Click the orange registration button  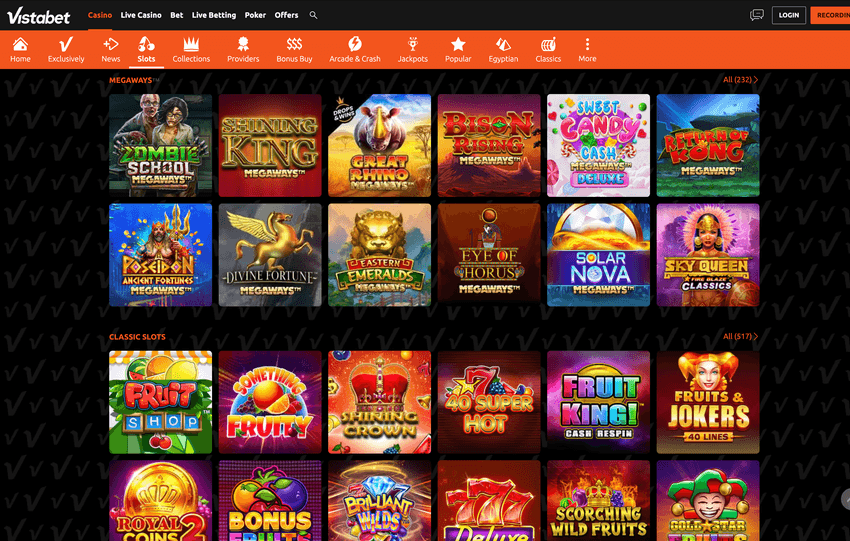point(830,15)
